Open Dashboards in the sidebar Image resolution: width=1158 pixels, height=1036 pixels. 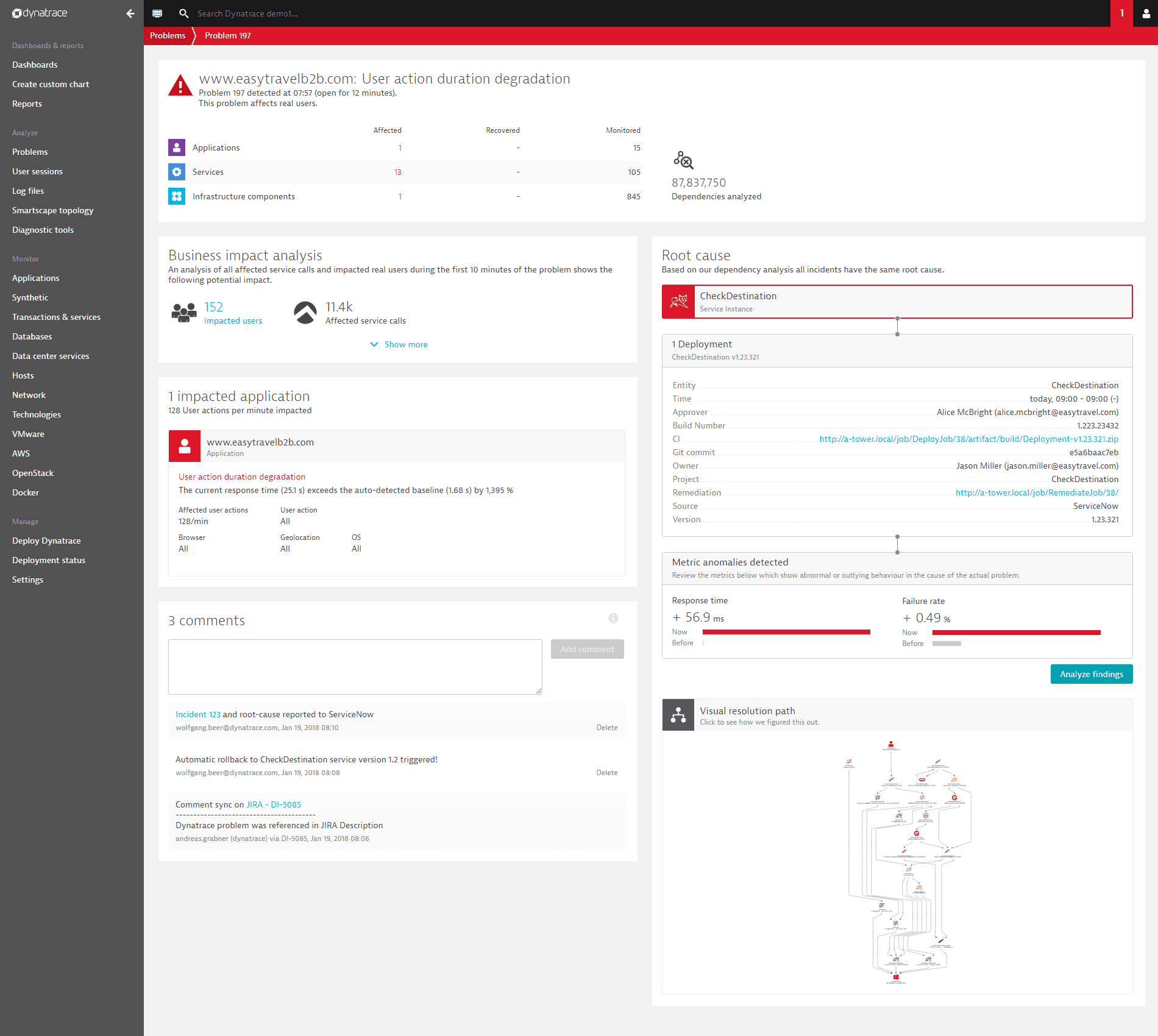35,65
